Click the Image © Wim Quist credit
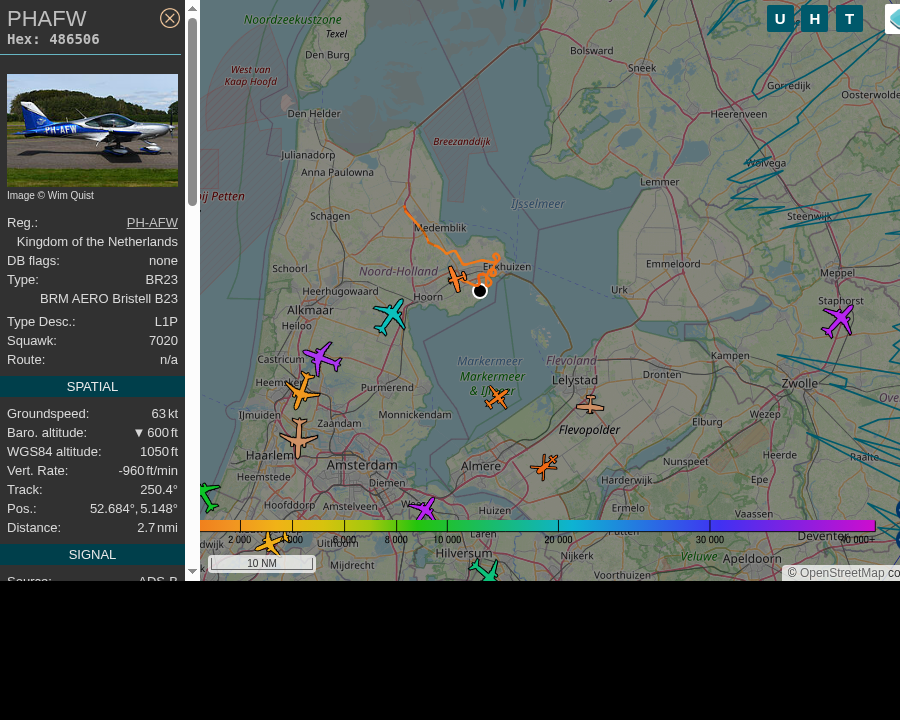The image size is (900, 720). 51,195
